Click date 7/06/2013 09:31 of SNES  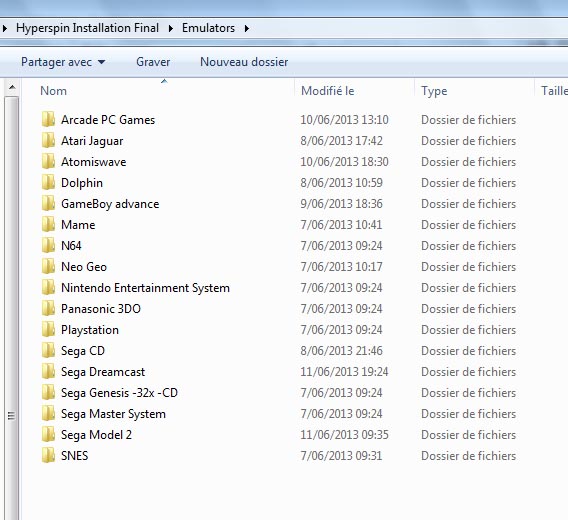(x=342, y=456)
